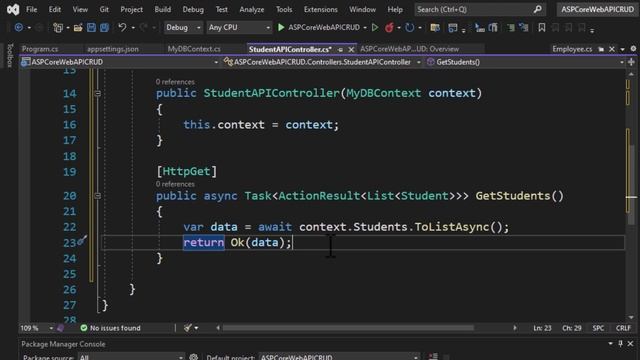The image size is (640, 360).
Task: Click the window layout icon in toolbar
Action: (x=453, y=27)
